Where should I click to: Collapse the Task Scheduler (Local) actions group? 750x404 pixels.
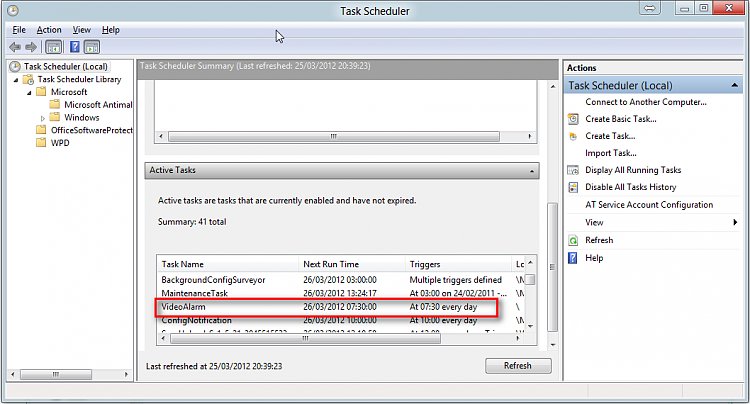(734, 86)
